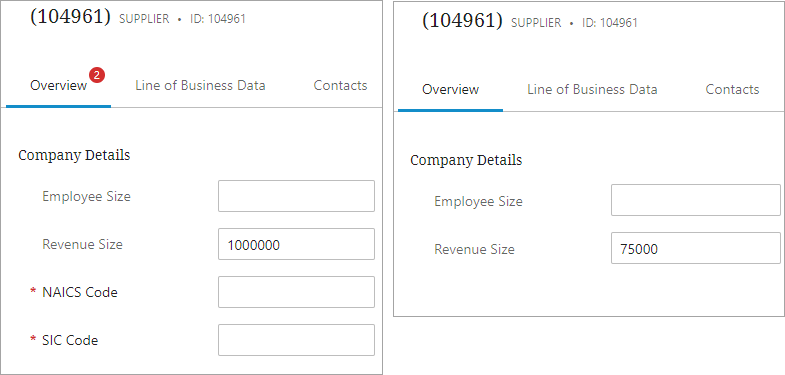Click the NAICS Code label
Viewport: 785px width, 375px height.
(x=80, y=292)
